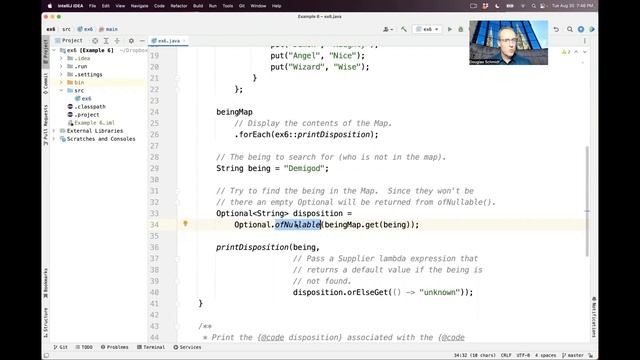This screenshot has height=360, width=640.
Task: Click the undo arrow icon in toolbar
Action: point(556,29)
